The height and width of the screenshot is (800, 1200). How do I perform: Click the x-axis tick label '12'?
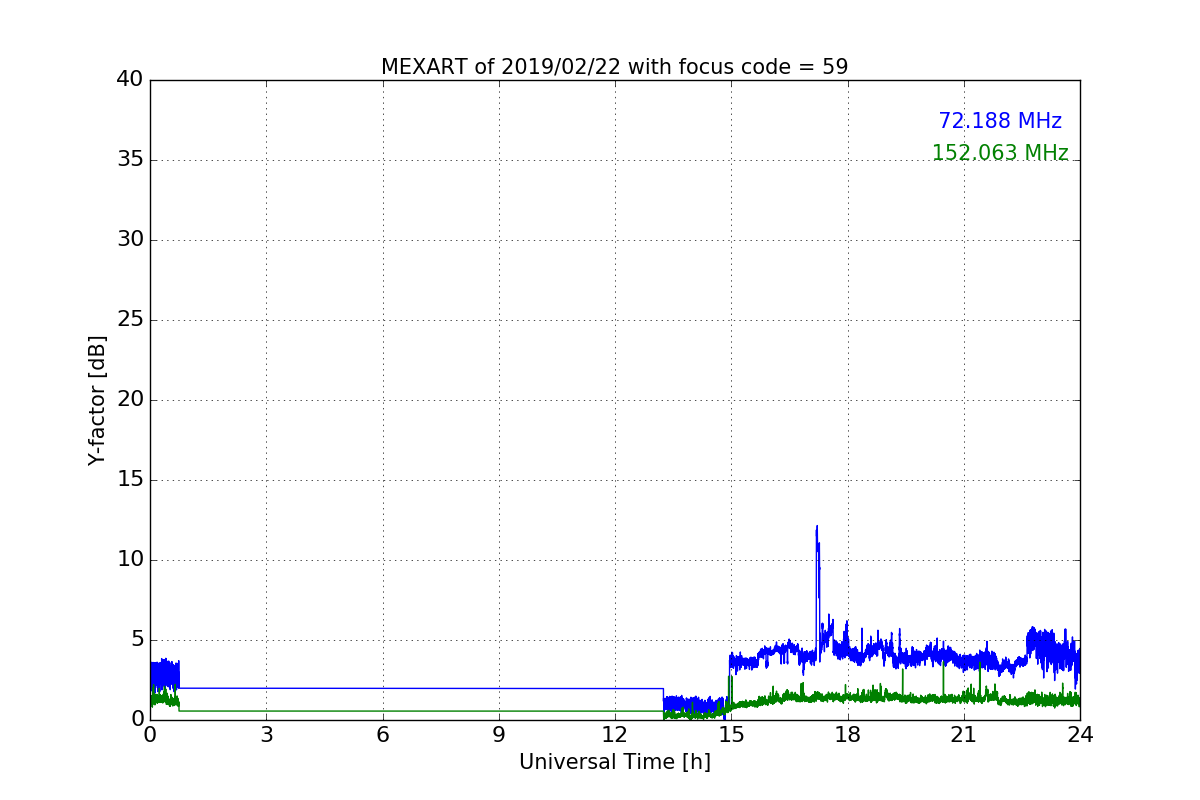[x=615, y=735]
